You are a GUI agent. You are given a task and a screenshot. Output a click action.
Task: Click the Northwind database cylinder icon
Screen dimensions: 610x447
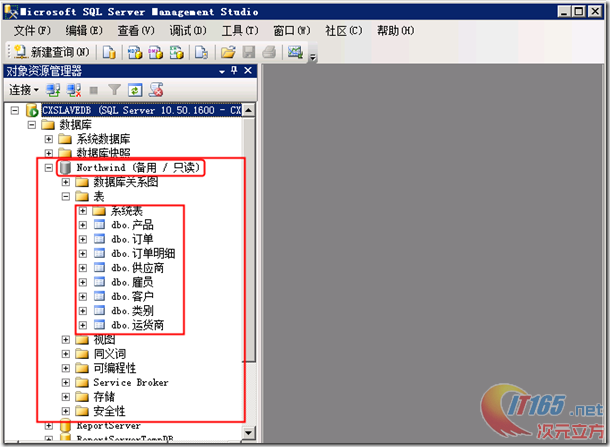[66, 168]
